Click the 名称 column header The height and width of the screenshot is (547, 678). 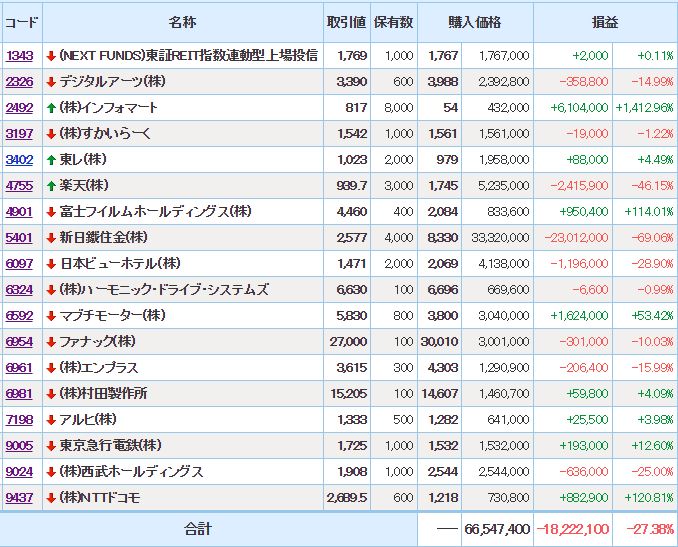tap(182, 22)
